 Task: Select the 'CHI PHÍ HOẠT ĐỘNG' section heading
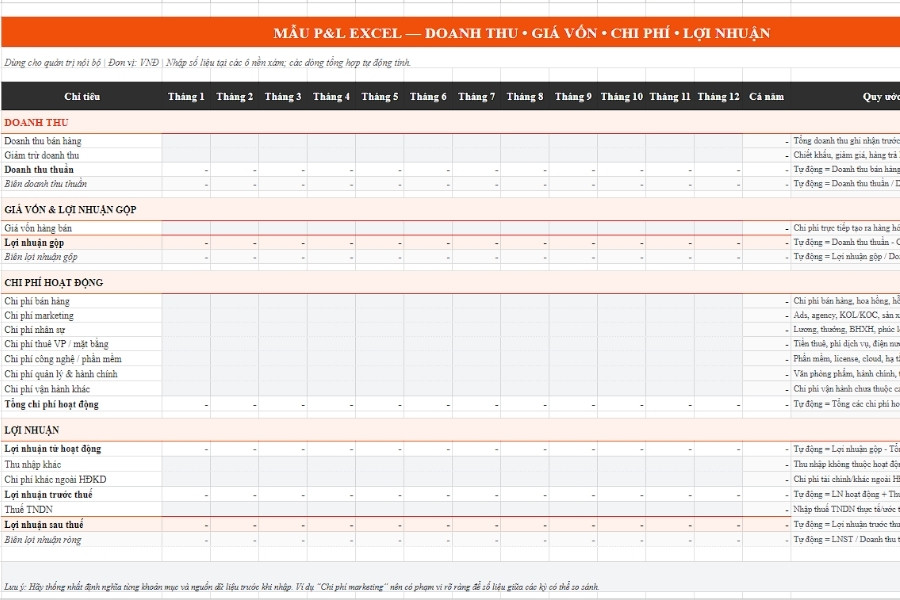pos(53,282)
